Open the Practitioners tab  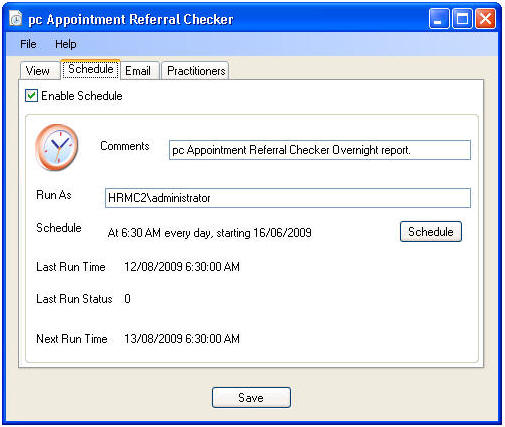point(196,71)
